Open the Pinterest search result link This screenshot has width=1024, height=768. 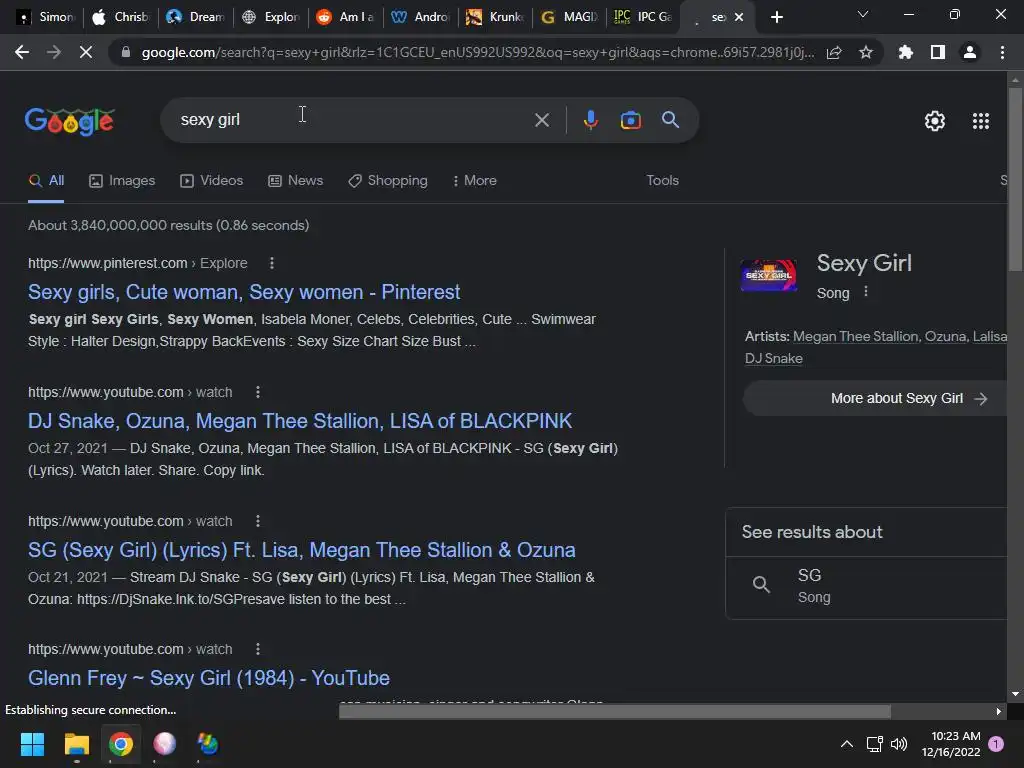(x=244, y=292)
